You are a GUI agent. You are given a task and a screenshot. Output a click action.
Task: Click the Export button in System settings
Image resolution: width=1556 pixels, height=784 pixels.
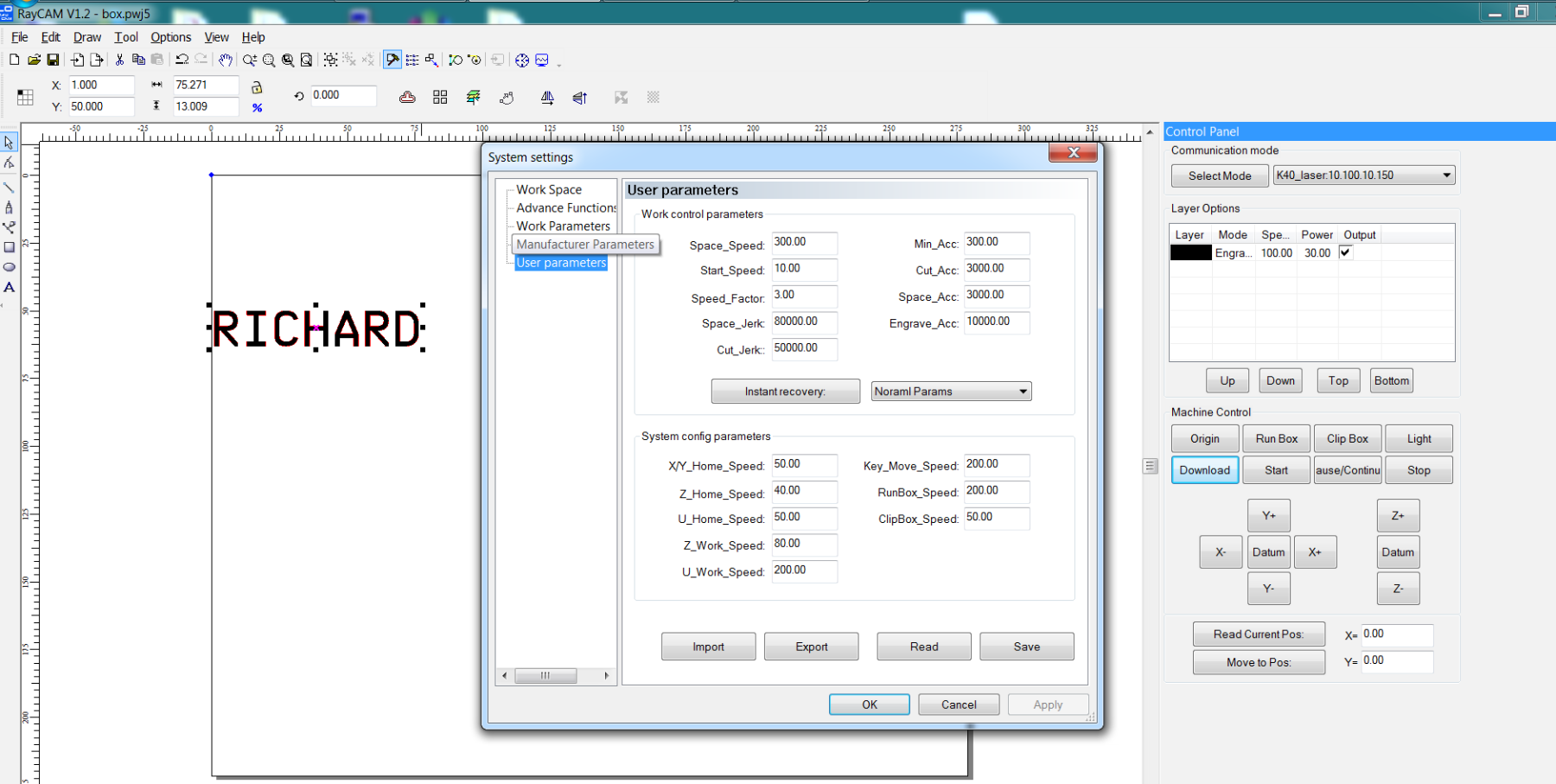[x=811, y=647]
